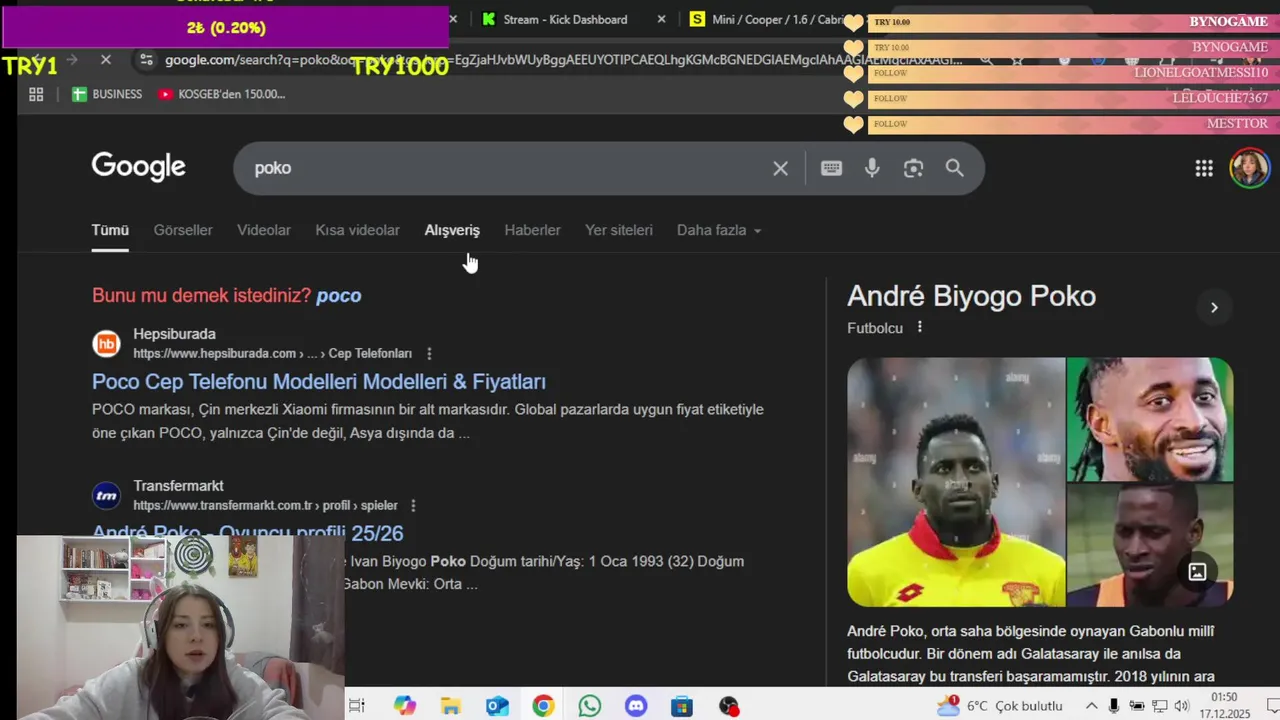Viewport: 1280px width, 720px height.
Task: Open the site information icon in the address bar
Action: (146, 60)
